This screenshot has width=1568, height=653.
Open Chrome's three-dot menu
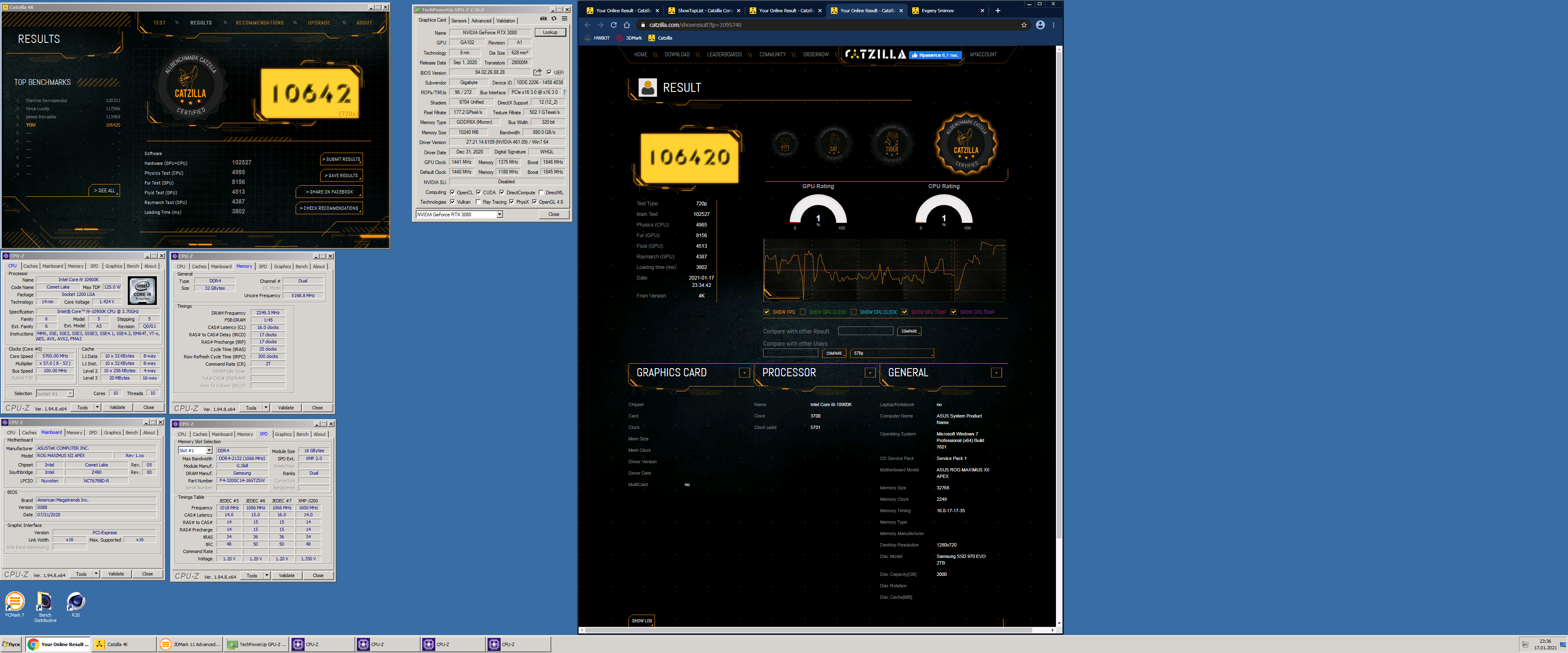1053,25
